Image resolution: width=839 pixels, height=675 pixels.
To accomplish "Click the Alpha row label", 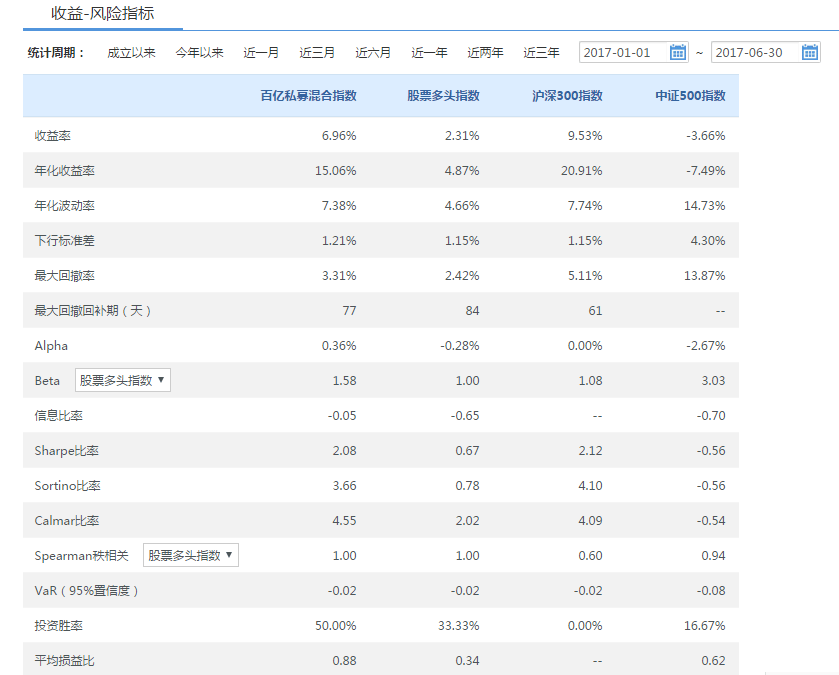I will click(x=51, y=346).
